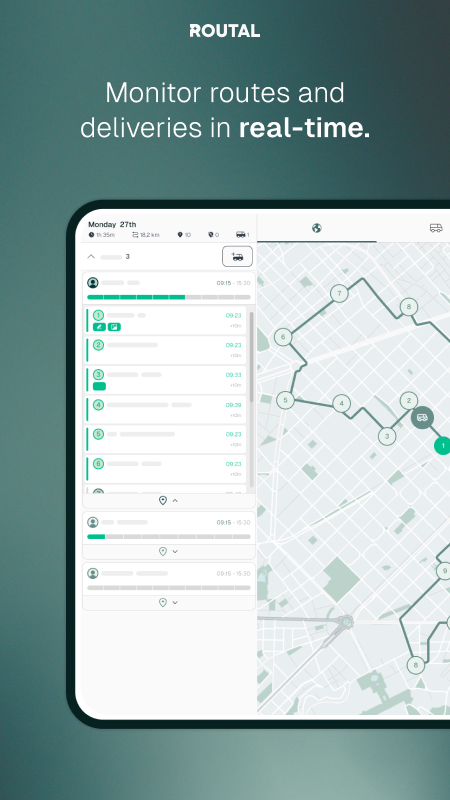450x800 pixels.
Task: Click map marker 5 on the route
Action: (285, 400)
